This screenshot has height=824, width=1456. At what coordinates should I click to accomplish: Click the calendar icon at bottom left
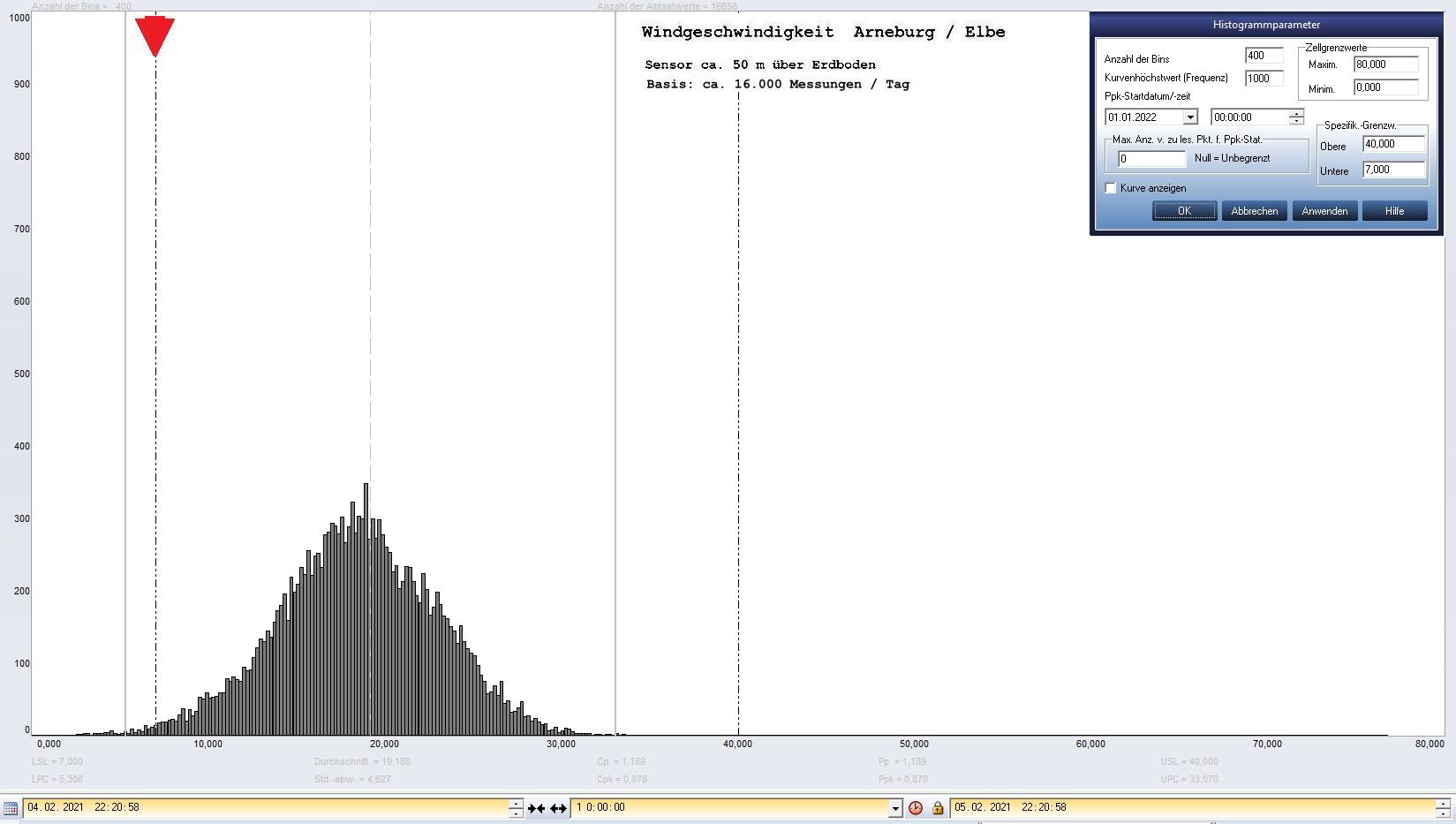tap(11, 808)
